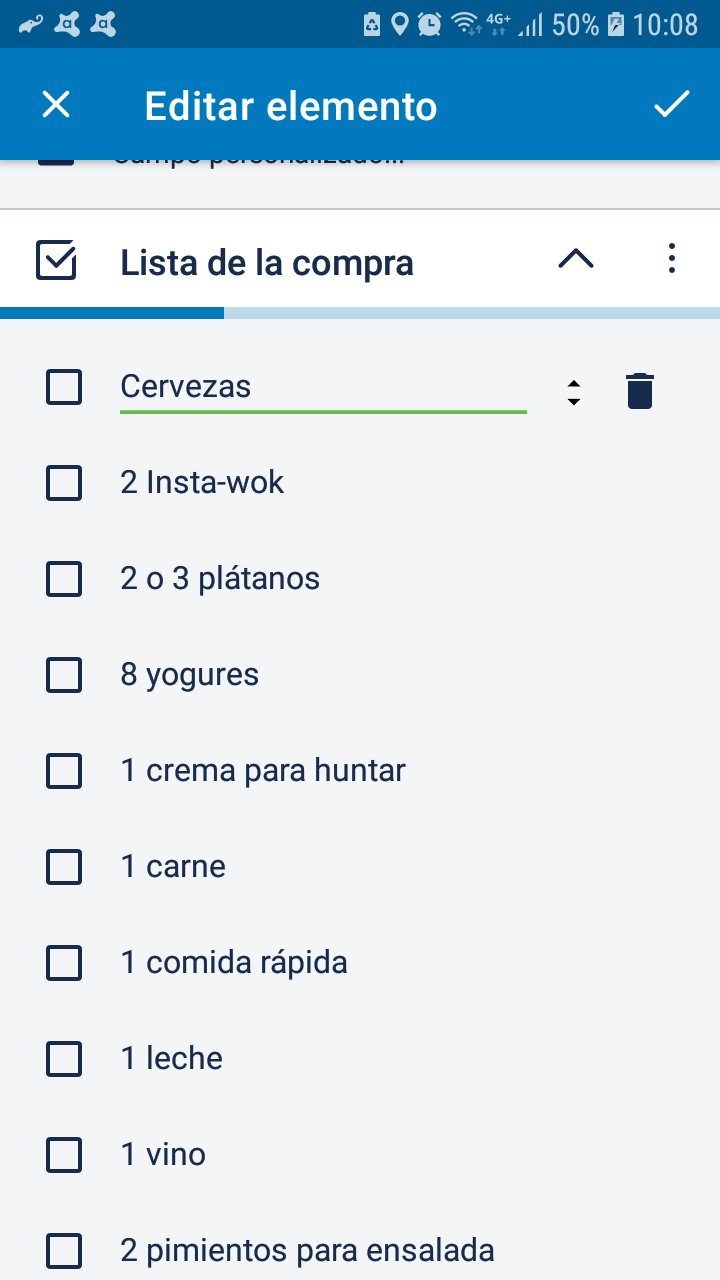Open the three-dot menu for Lista de la compra
Viewport: 720px width, 1280px height.
coord(671,259)
